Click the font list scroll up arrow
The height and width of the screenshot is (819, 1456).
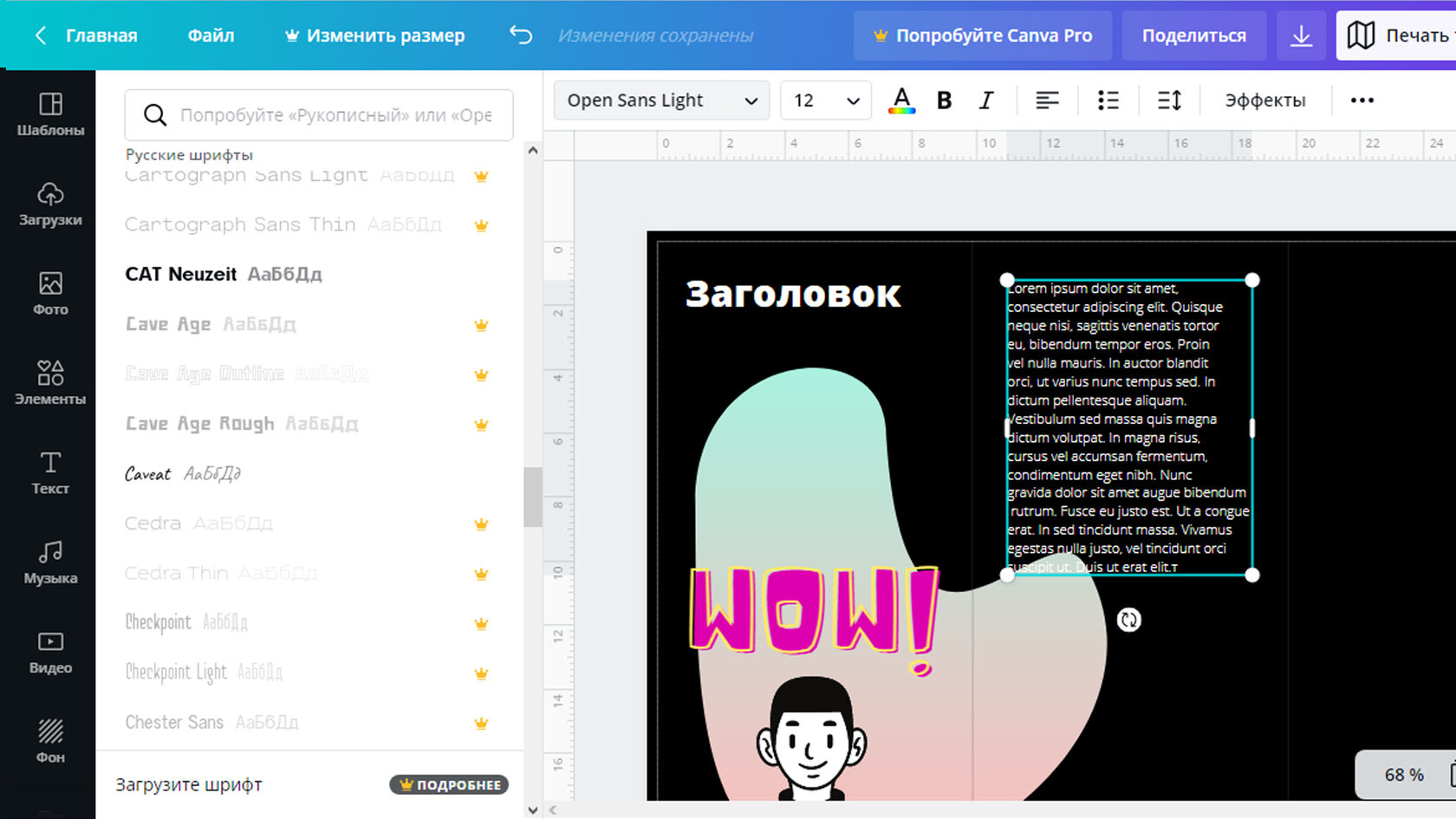pos(532,150)
